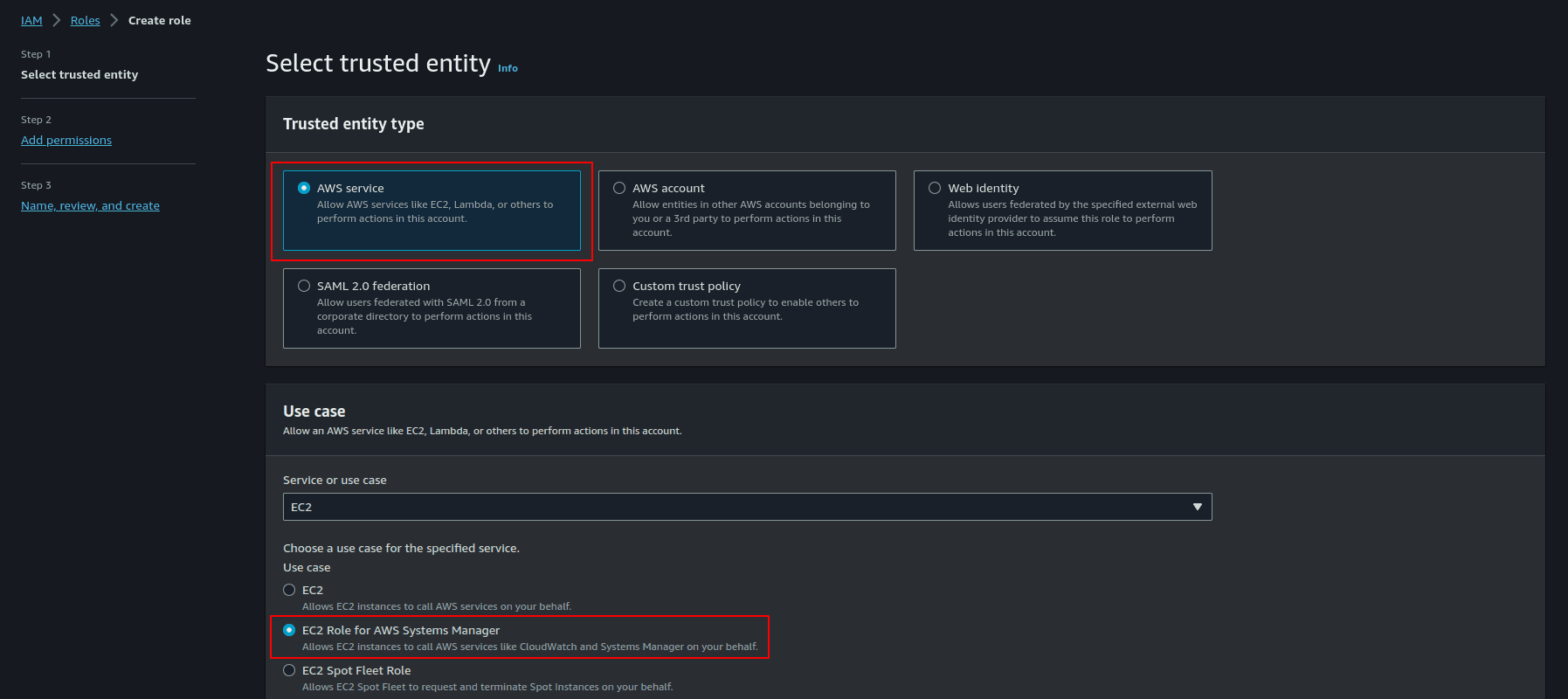Go to the Roles breadcrumb link
The image size is (1568, 699).
coord(85,20)
